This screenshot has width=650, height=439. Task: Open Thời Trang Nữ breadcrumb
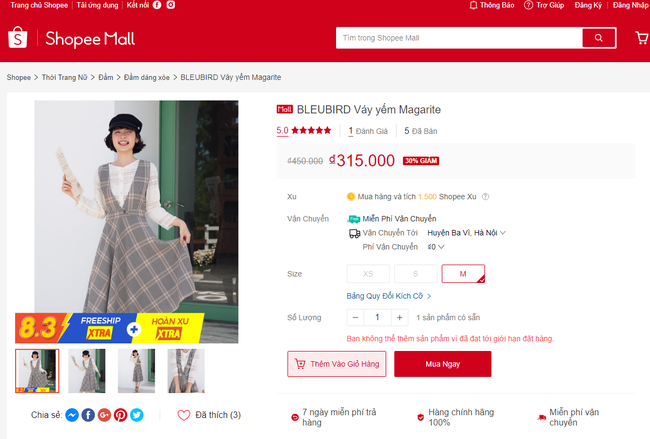pos(64,78)
